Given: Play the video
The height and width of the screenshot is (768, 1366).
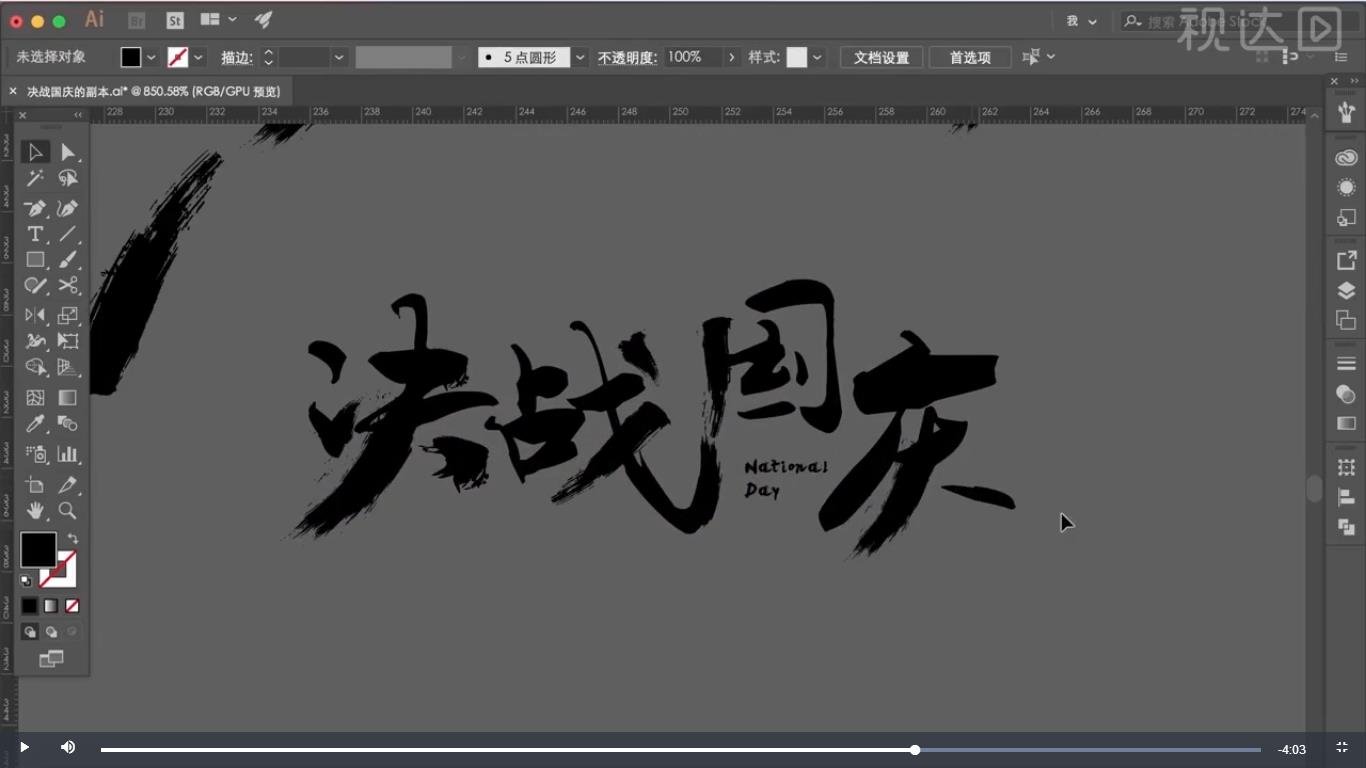Looking at the screenshot, I should click(24, 747).
